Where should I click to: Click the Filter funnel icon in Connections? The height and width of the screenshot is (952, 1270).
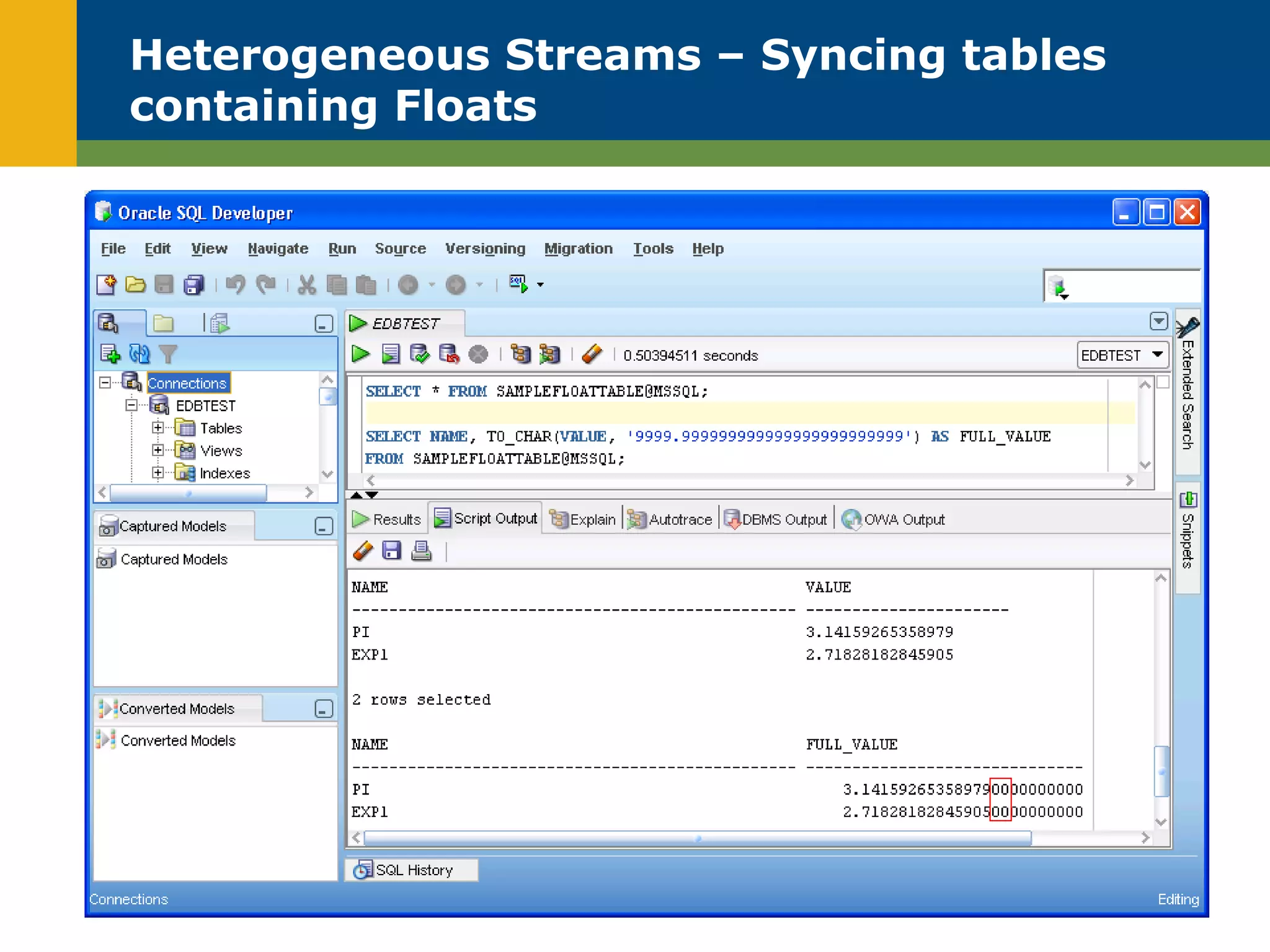coord(168,354)
